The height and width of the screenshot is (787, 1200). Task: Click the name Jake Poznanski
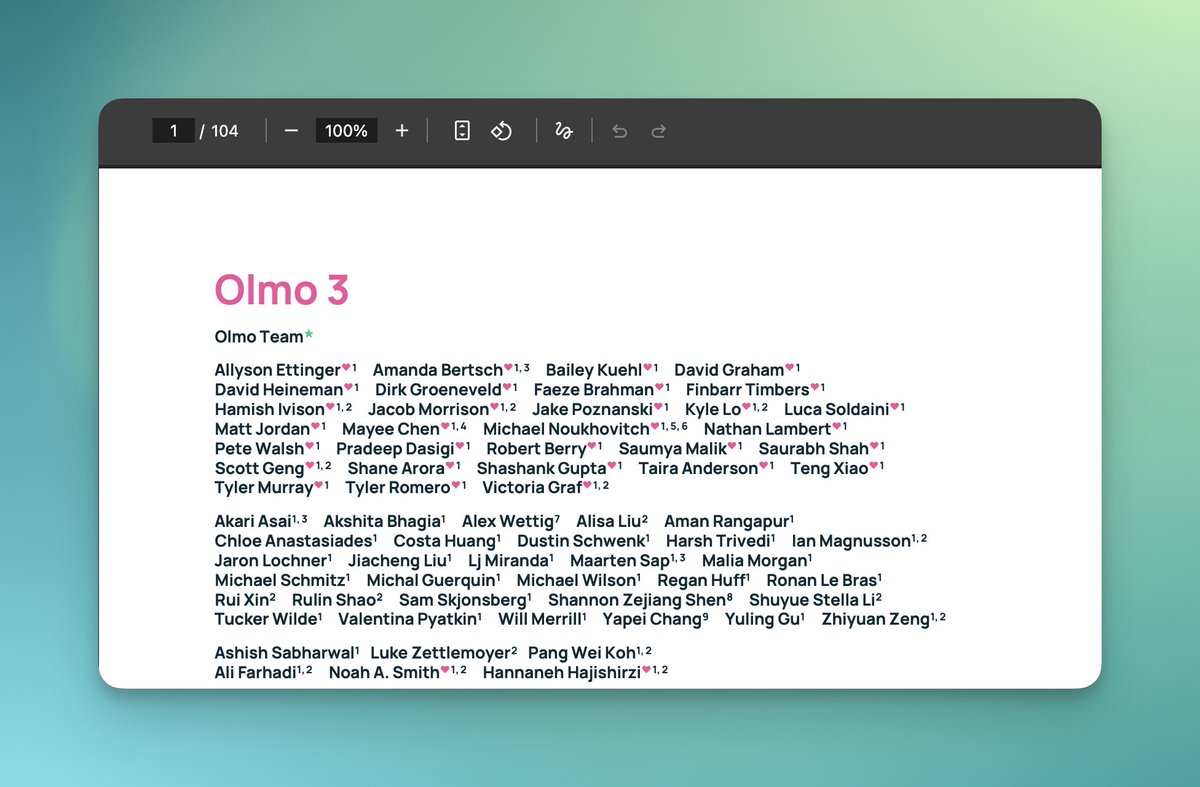click(x=592, y=410)
